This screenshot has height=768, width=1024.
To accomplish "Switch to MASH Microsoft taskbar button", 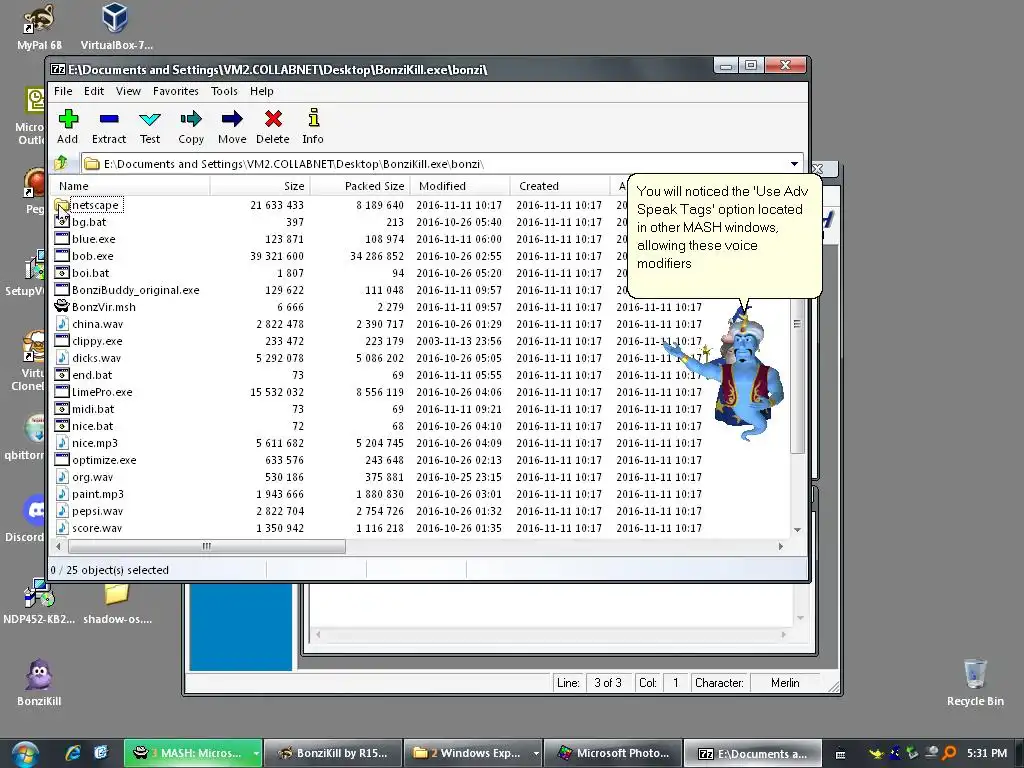I will click(193, 753).
